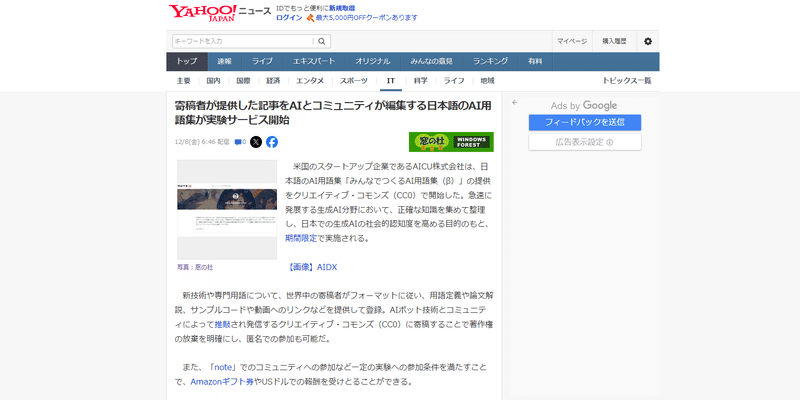Open 購入履歴
Image resolution: width=800 pixels, height=400 pixels.
click(x=614, y=41)
